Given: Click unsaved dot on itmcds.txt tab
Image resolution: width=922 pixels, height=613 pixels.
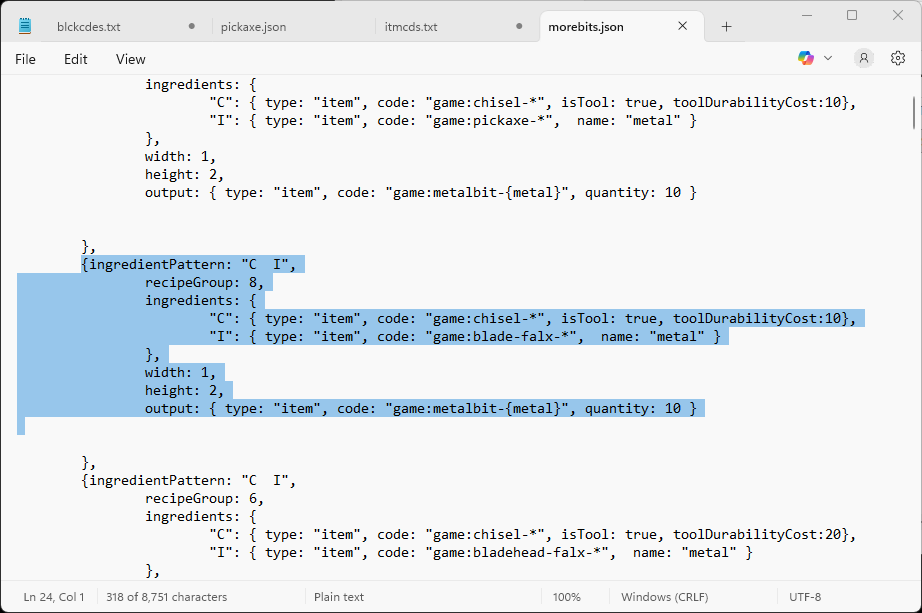Looking at the screenshot, I should pyautogui.click(x=519, y=27).
